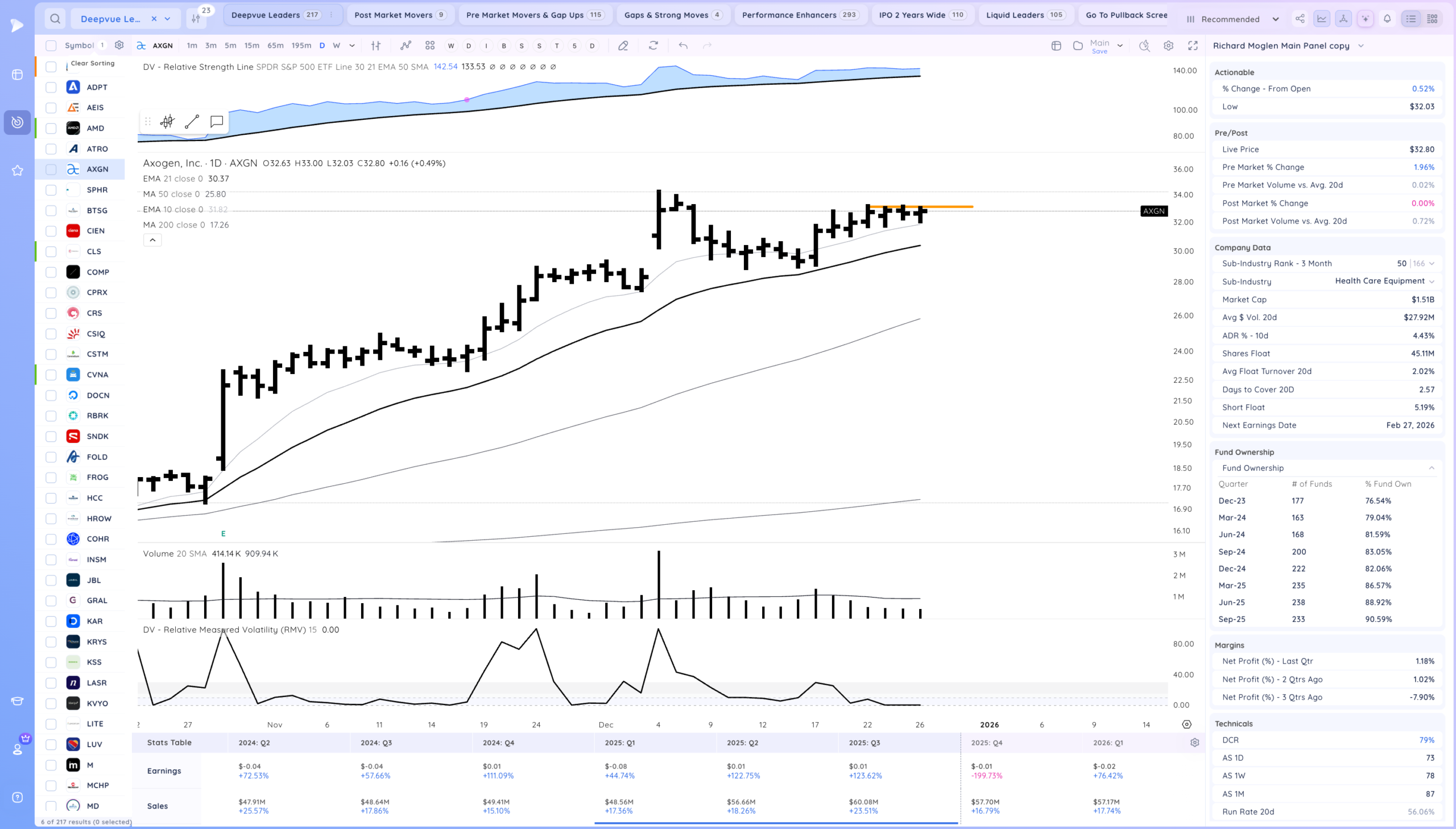Click the share icon in top bar
This screenshot has height=829, width=1456.
(1300, 19)
